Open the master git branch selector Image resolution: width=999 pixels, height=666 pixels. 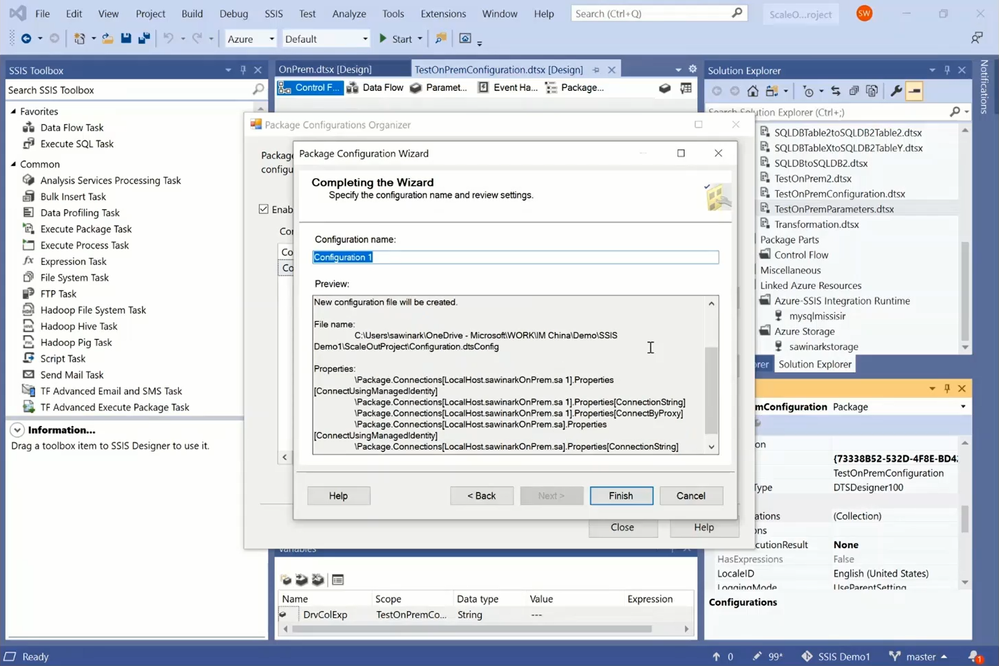click(918, 656)
